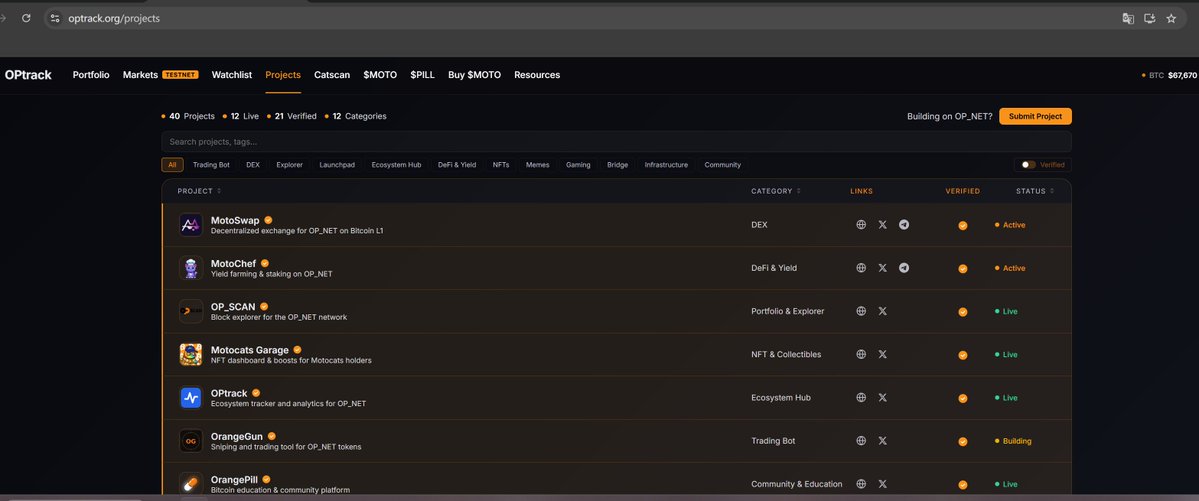Viewport: 1199px width, 501px height.
Task: Filter by Bridge category
Action: tap(617, 164)
